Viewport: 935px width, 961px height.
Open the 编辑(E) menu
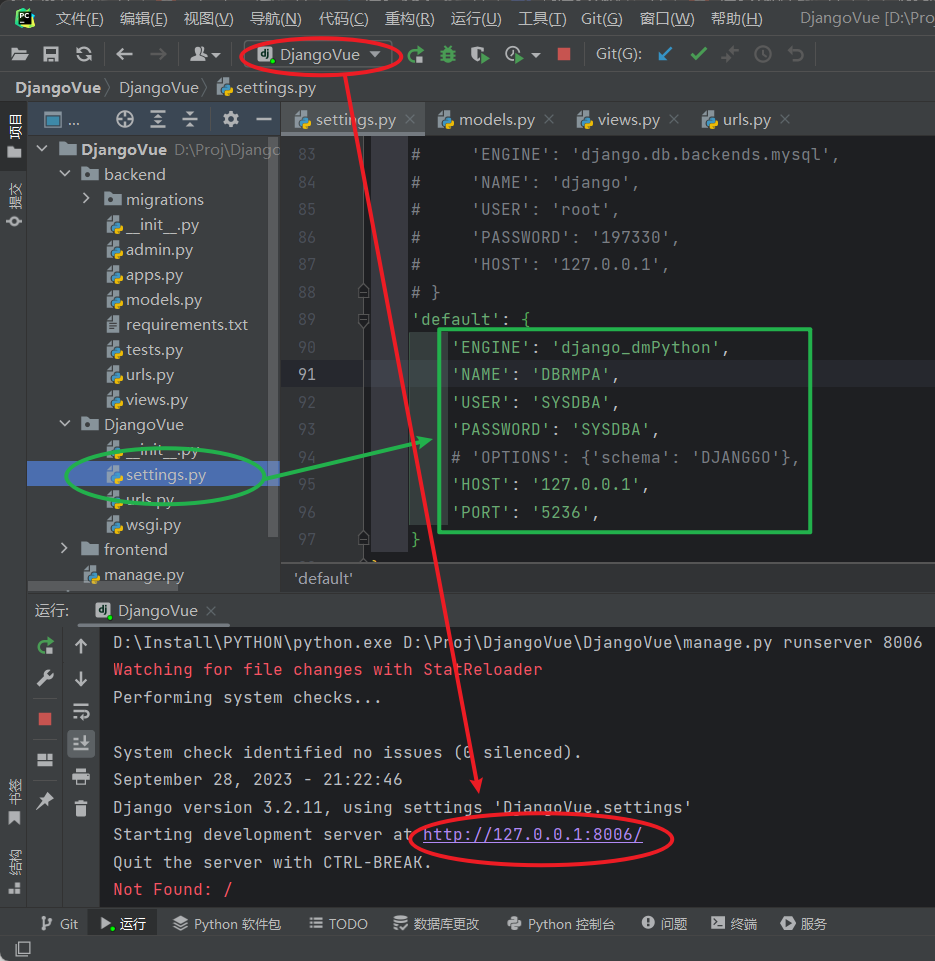click(x=143, y=19)
